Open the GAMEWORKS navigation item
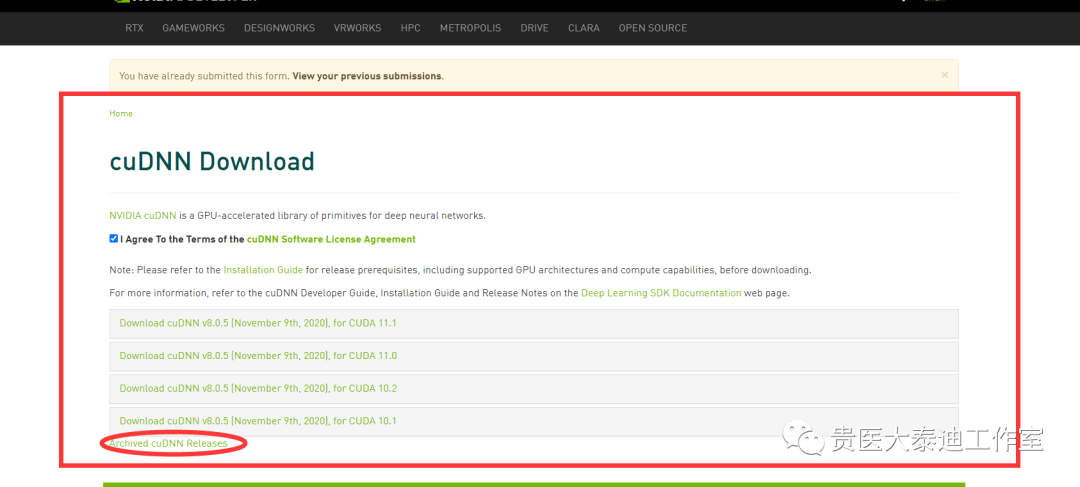Image resolution: width=1080 pixels, height=487 pixels. [x=194, y=28]
